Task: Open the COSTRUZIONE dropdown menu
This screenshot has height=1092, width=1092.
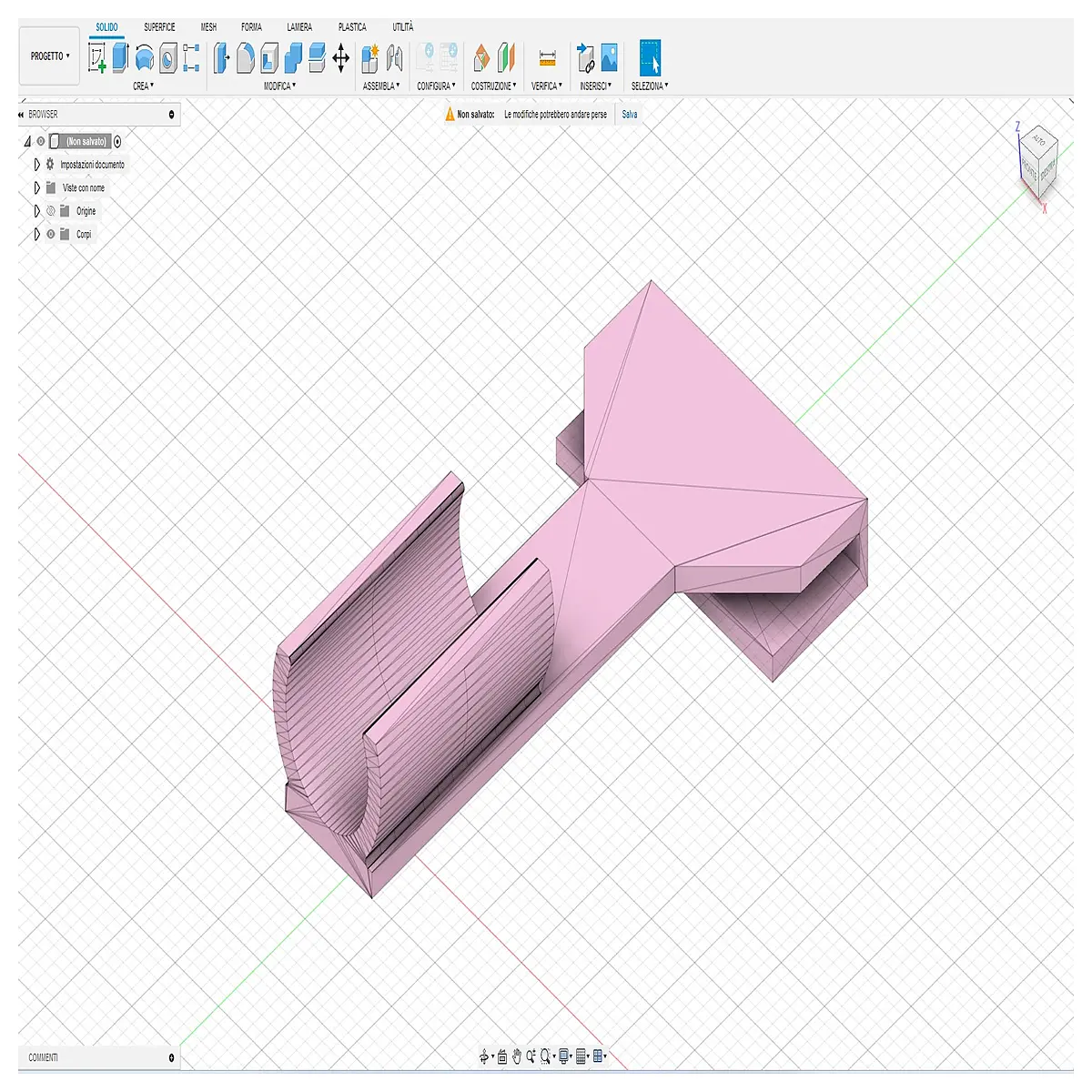Action: pyautogui.click(x=494, y=86)
